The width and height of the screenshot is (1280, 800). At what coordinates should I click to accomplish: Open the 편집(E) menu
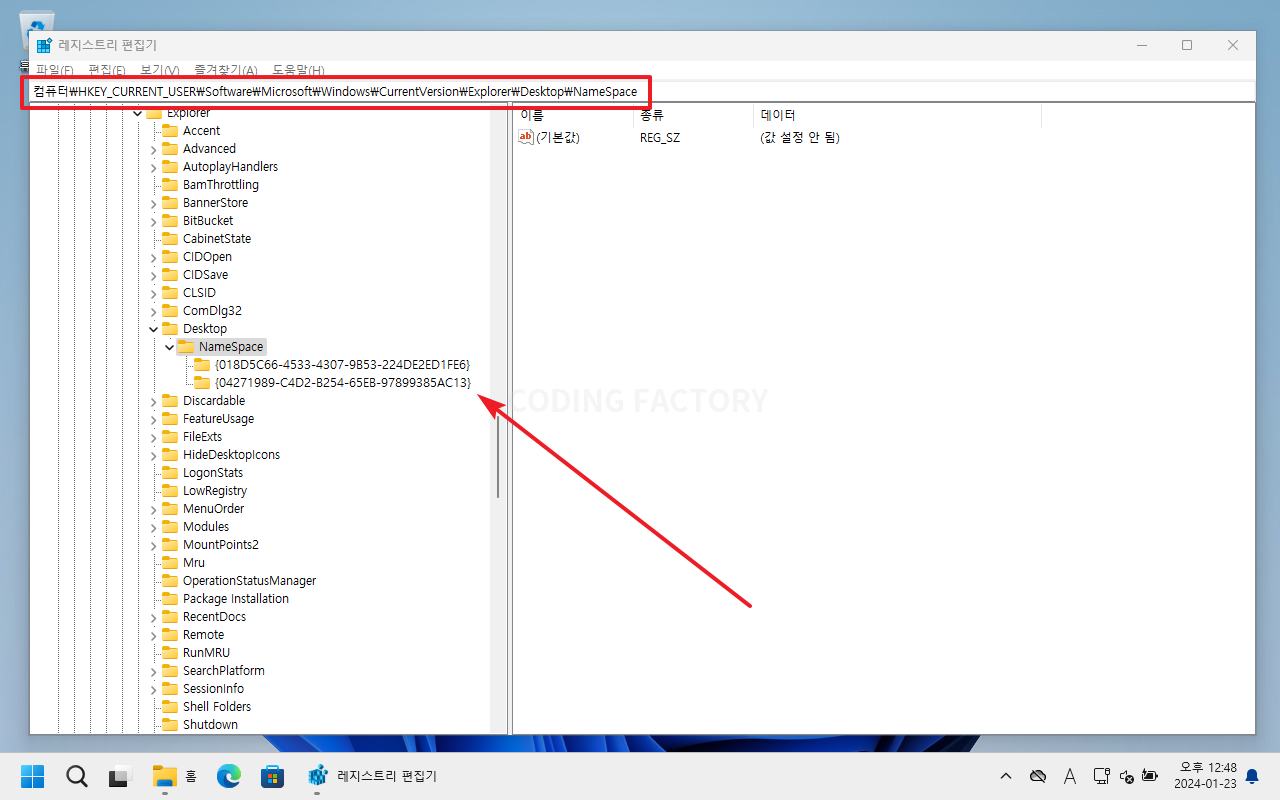point(107,70)
